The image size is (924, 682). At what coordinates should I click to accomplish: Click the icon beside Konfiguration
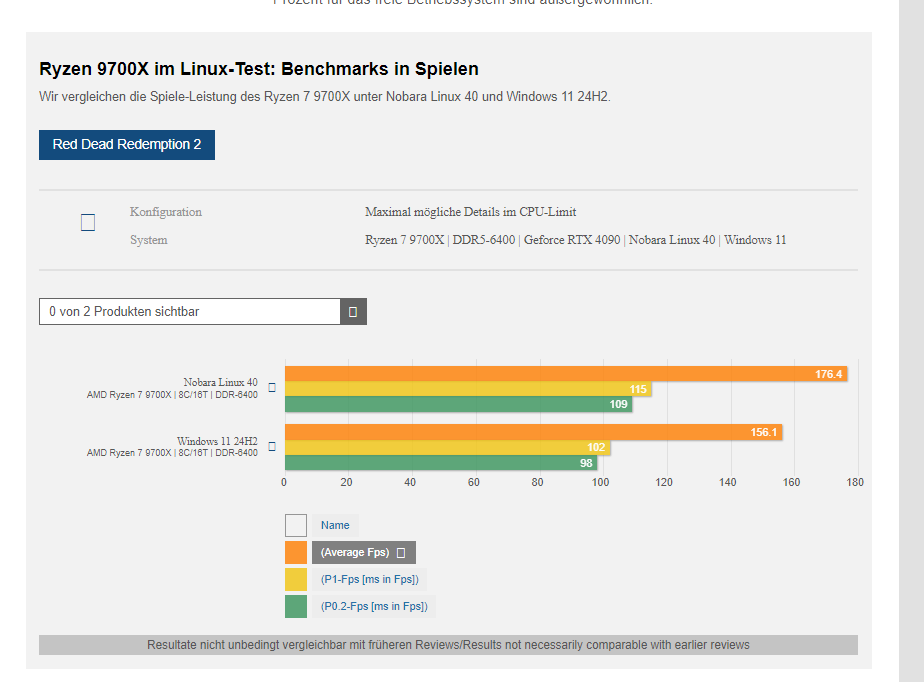coord(88,222)
